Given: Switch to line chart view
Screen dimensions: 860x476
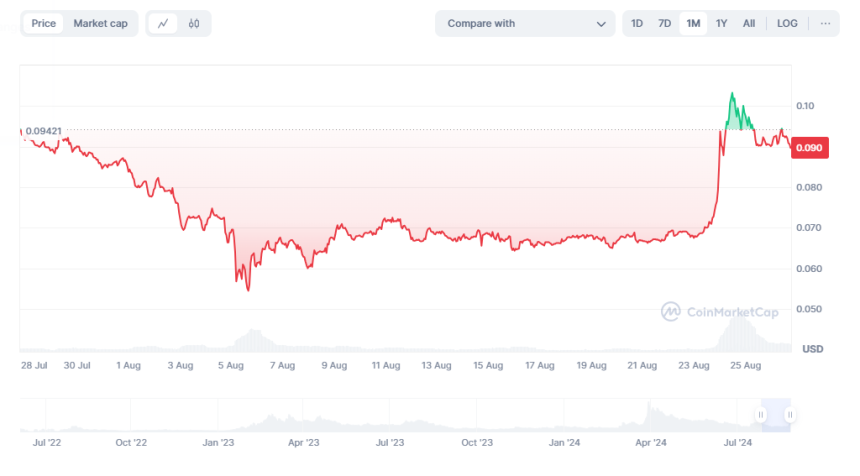Looking at the screenshot, I should pyautogui.click(x=163, y=23).
